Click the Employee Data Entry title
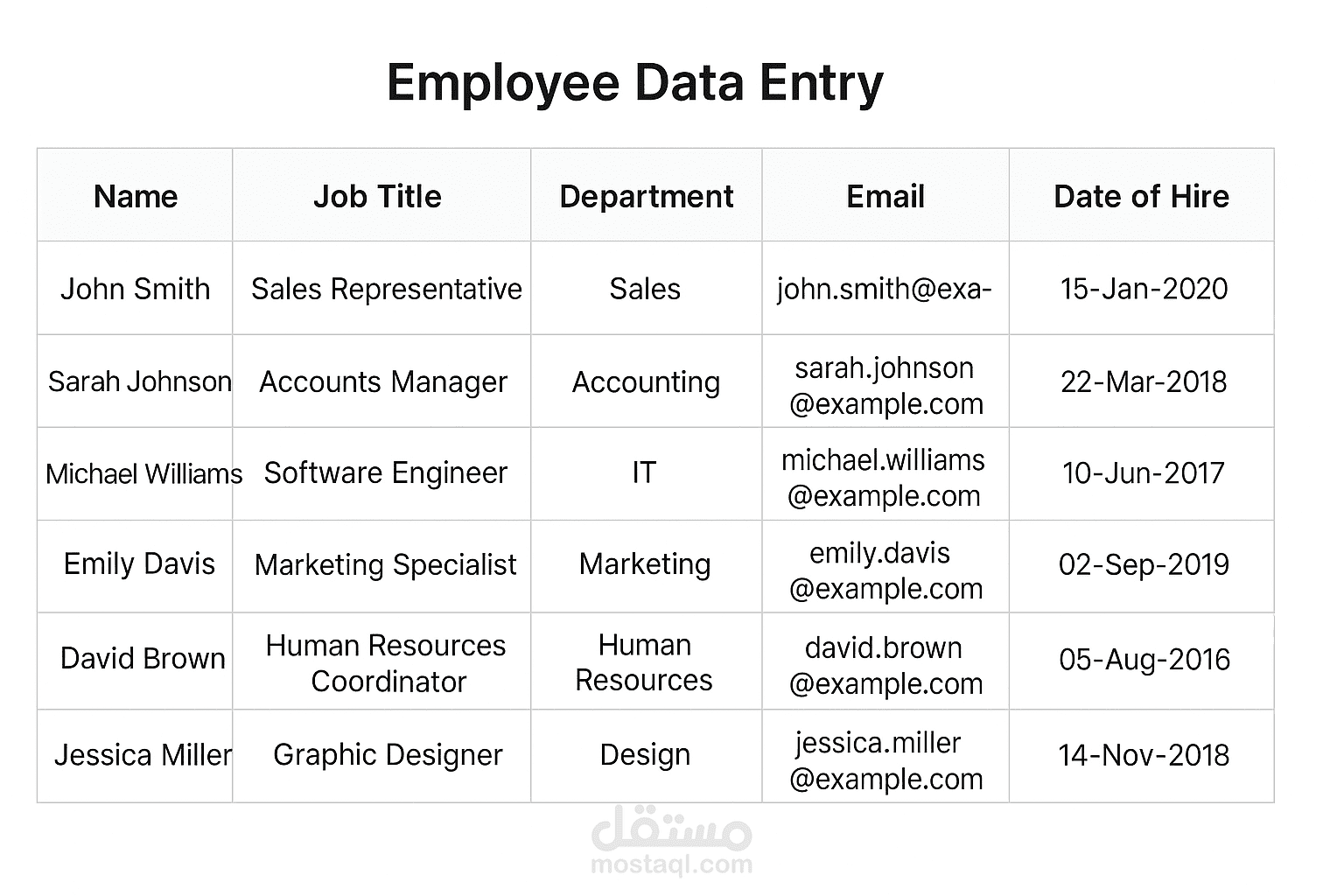 tap(635, 84)
